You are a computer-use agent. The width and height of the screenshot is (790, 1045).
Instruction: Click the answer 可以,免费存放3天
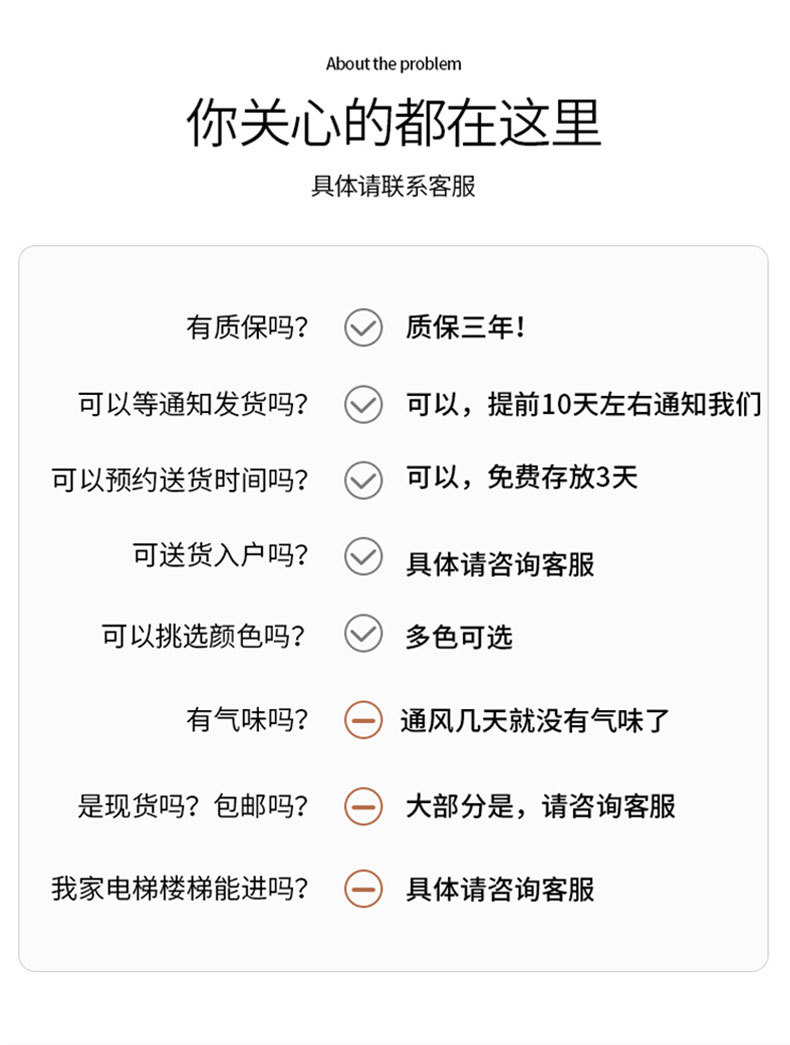coord(522,477)
